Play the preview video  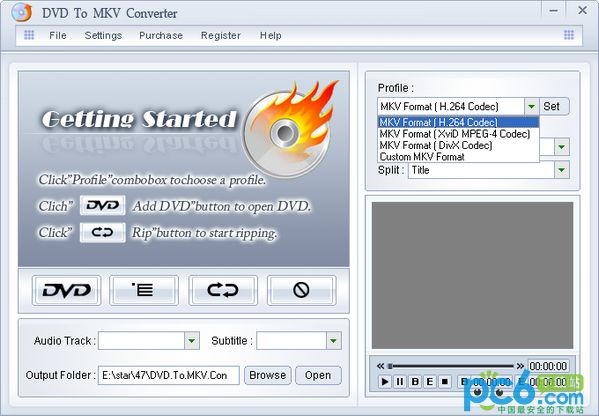click(x=385, y=381)
